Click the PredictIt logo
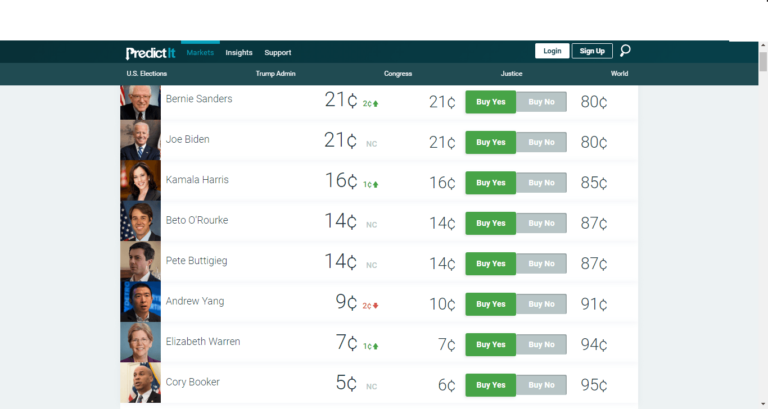The height and width of the screenshot is (409, 768). click(x=150, y=52)
